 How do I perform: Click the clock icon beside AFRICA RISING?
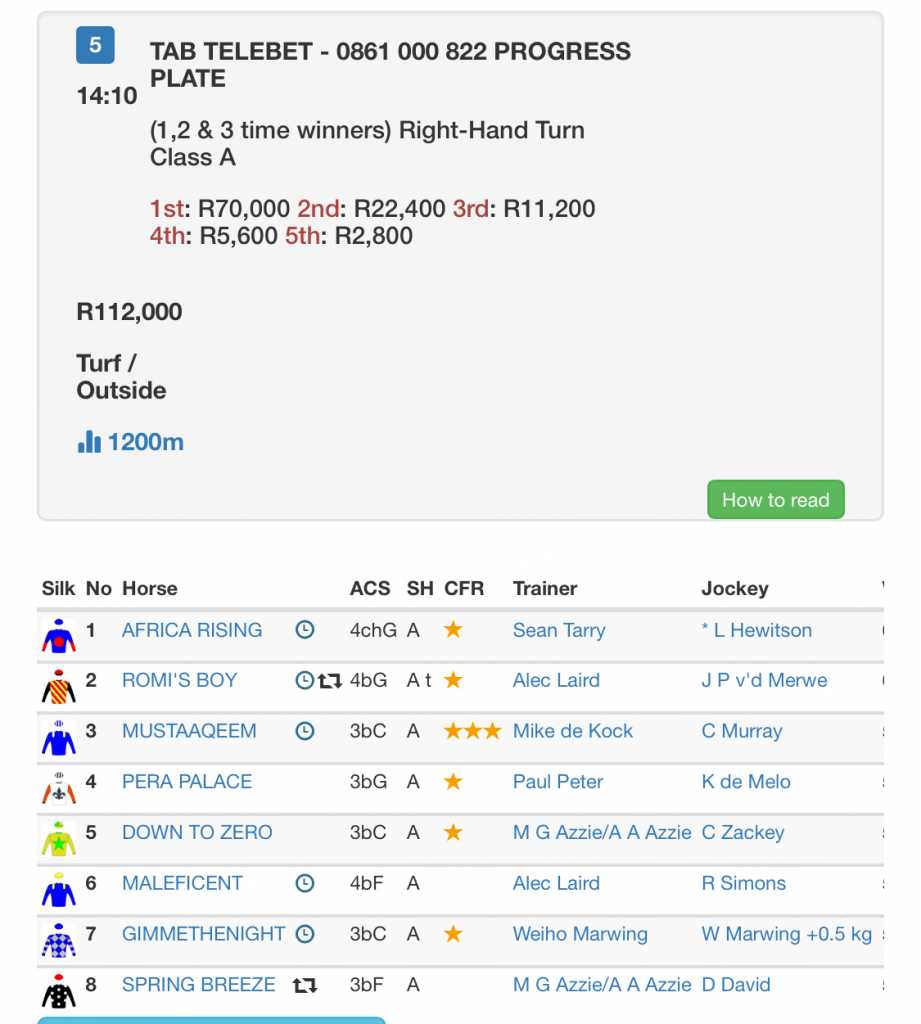pyautogui.click(x=305, y=630)
